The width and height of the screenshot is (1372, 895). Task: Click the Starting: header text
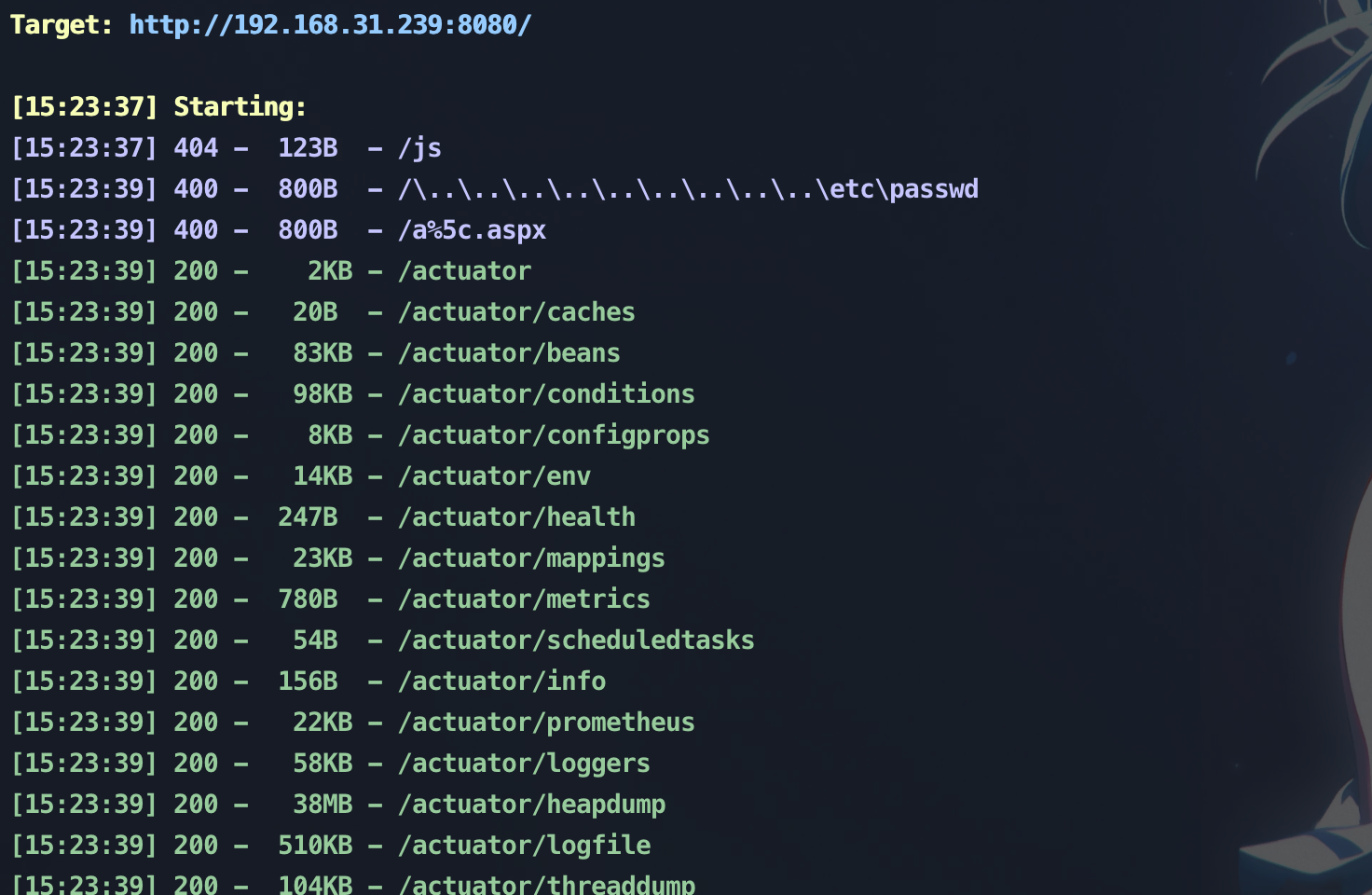tap(240, 107)
